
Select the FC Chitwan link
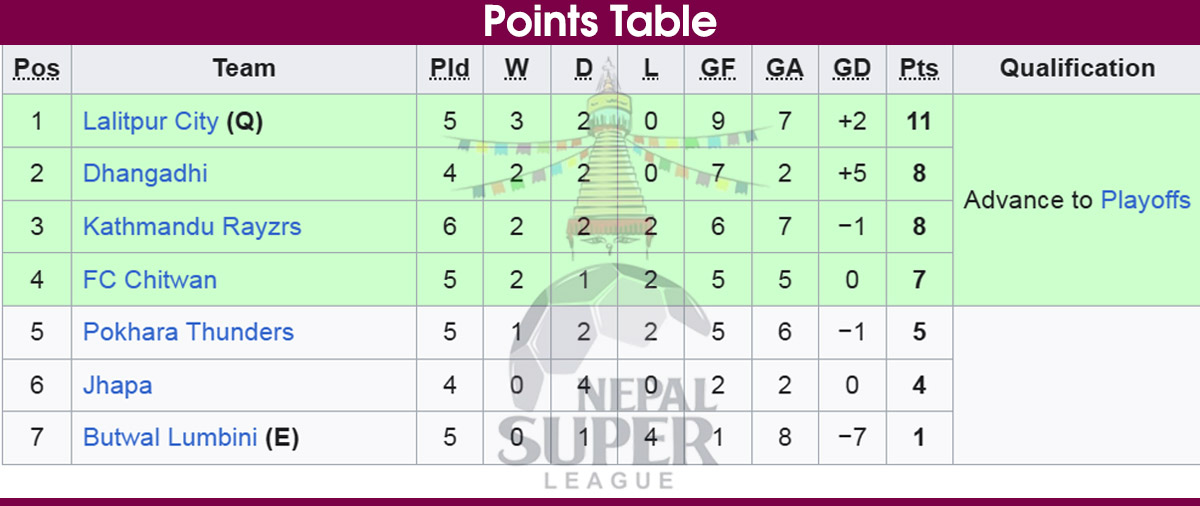coord(150,280)
